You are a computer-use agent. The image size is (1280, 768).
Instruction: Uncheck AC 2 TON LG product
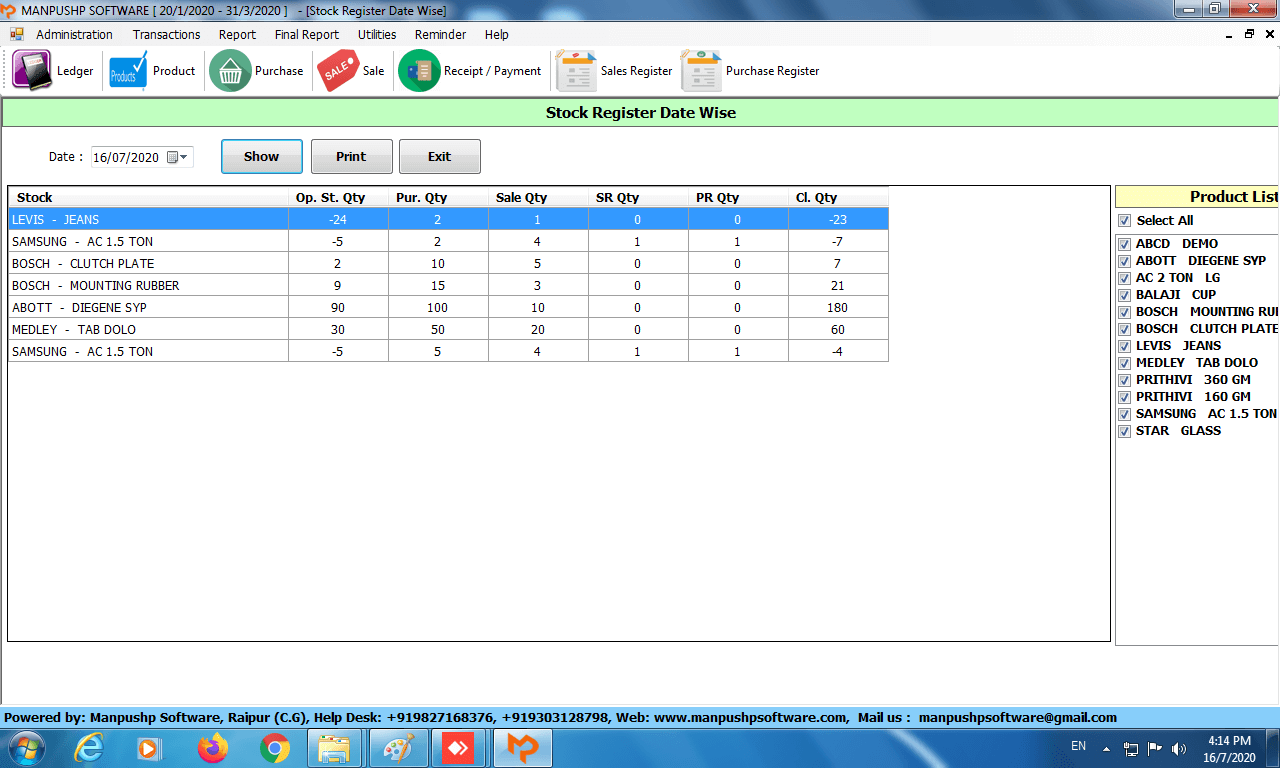click(1124, 278)
